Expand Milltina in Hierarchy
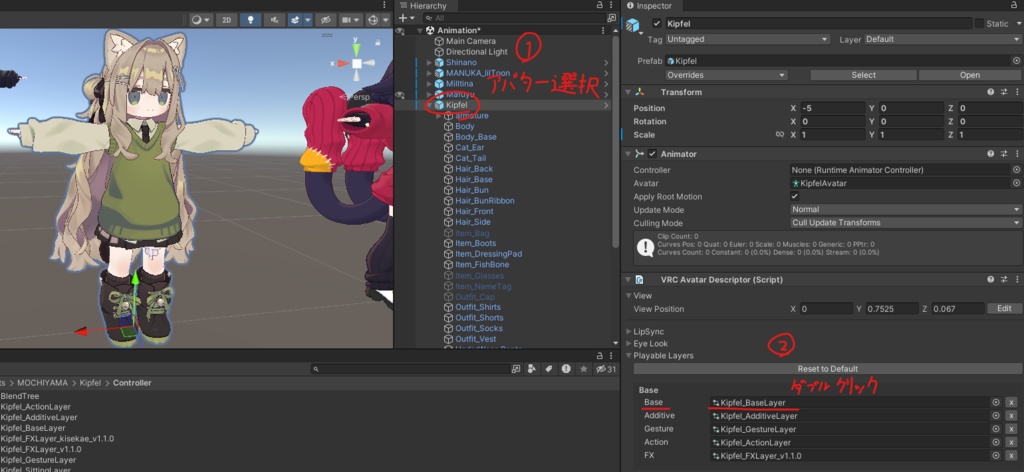Screen dimensions: 1024x472 pyautogui.click(x=430, y=84)
